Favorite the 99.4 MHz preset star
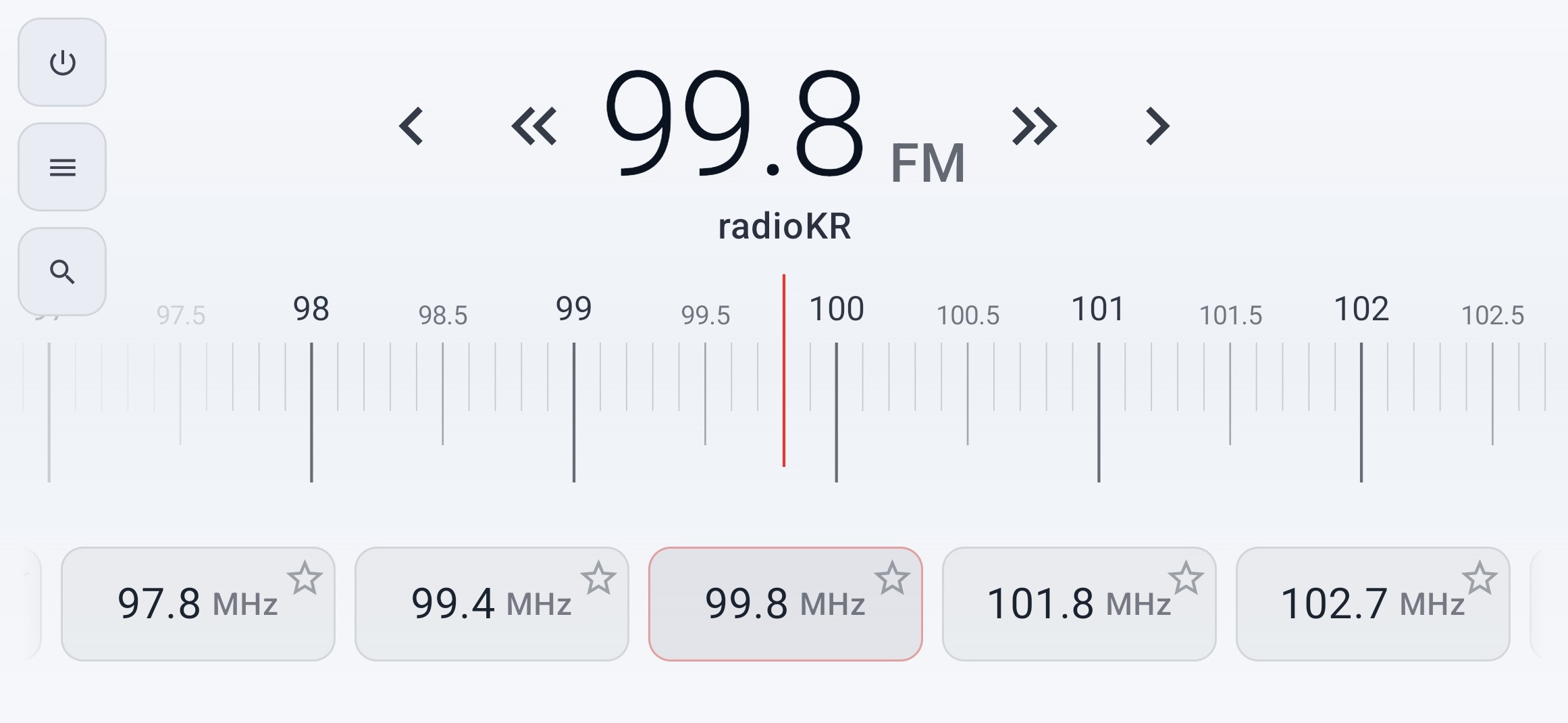The width and height of the screenshot is (1568, 723). click(598, 578)
